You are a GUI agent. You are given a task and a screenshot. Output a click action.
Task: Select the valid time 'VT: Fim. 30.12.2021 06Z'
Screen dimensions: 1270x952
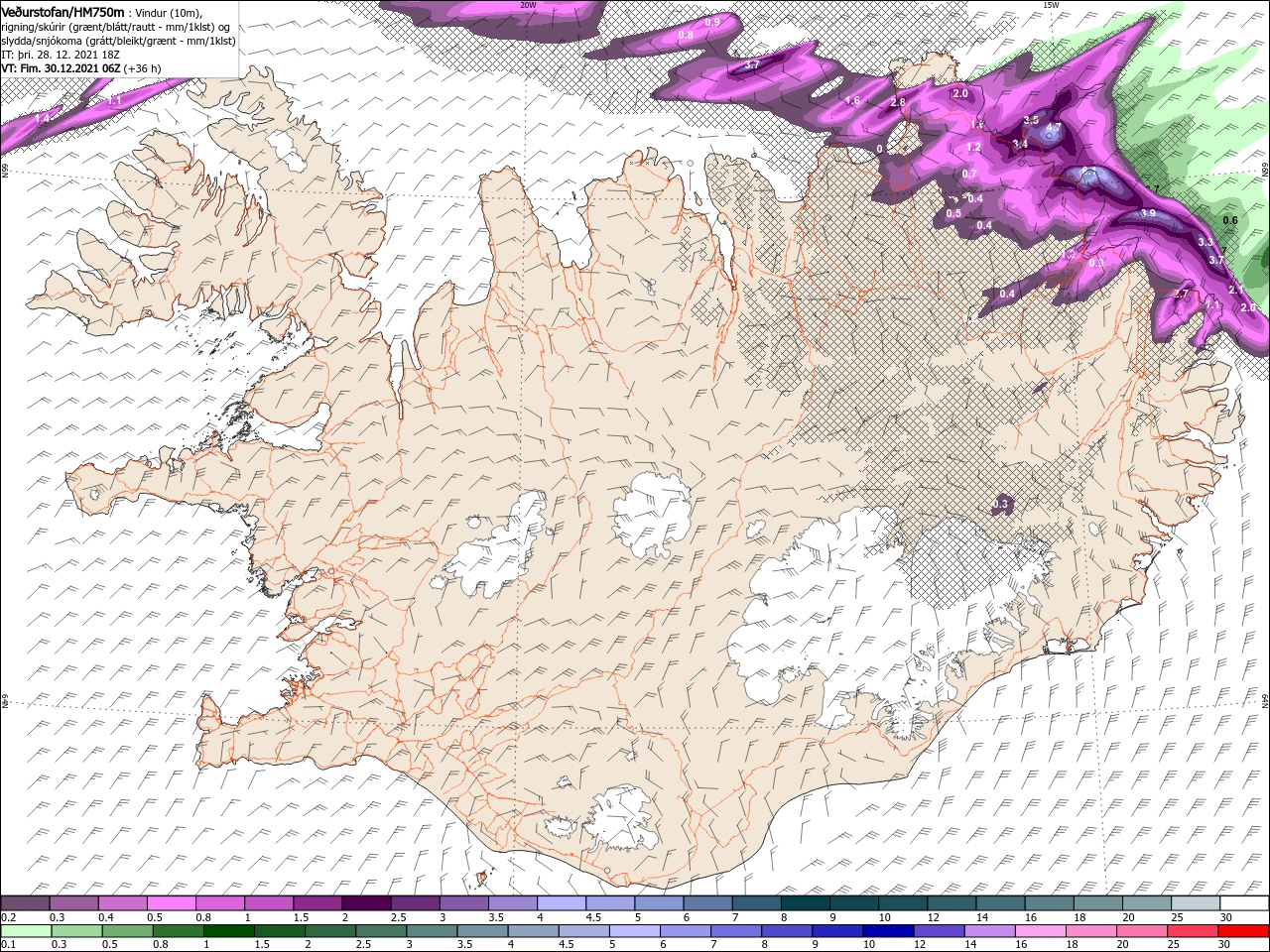62,68
